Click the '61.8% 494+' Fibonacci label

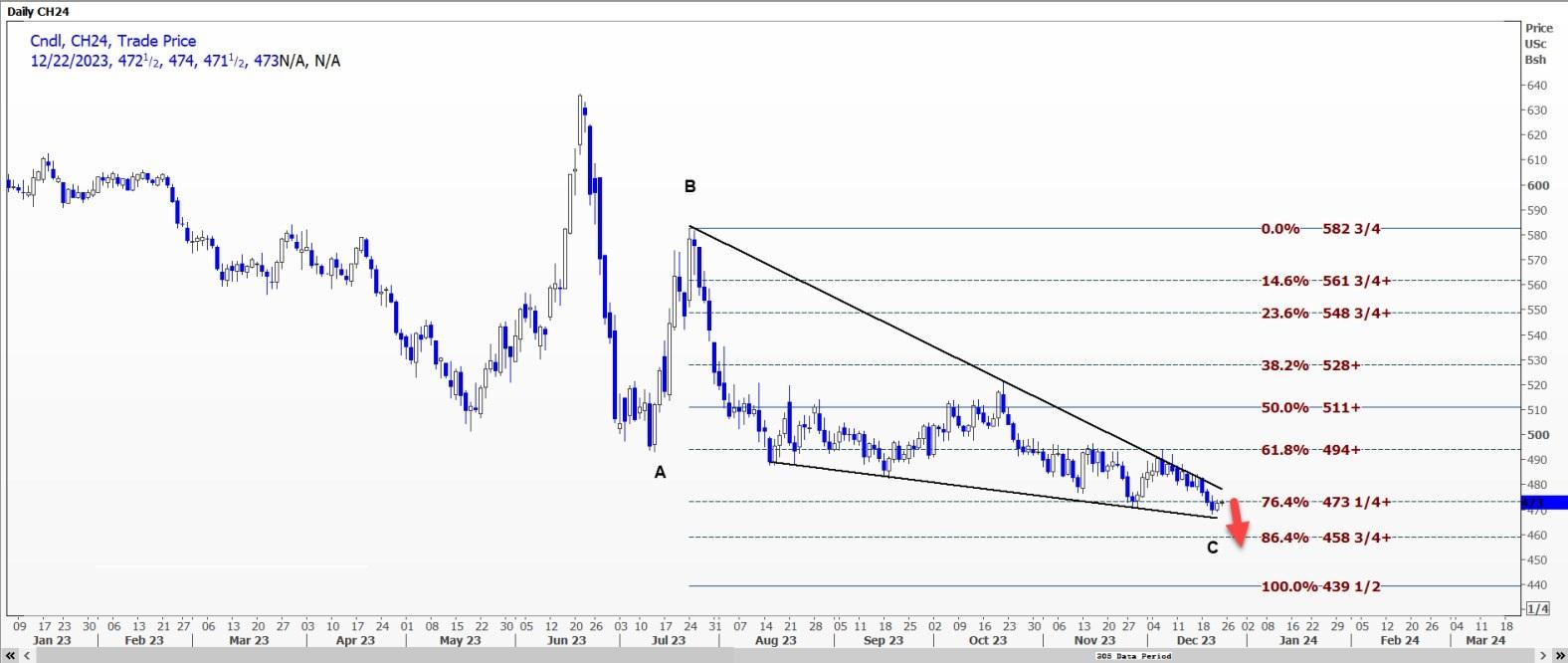click(x=1310, y=450)
